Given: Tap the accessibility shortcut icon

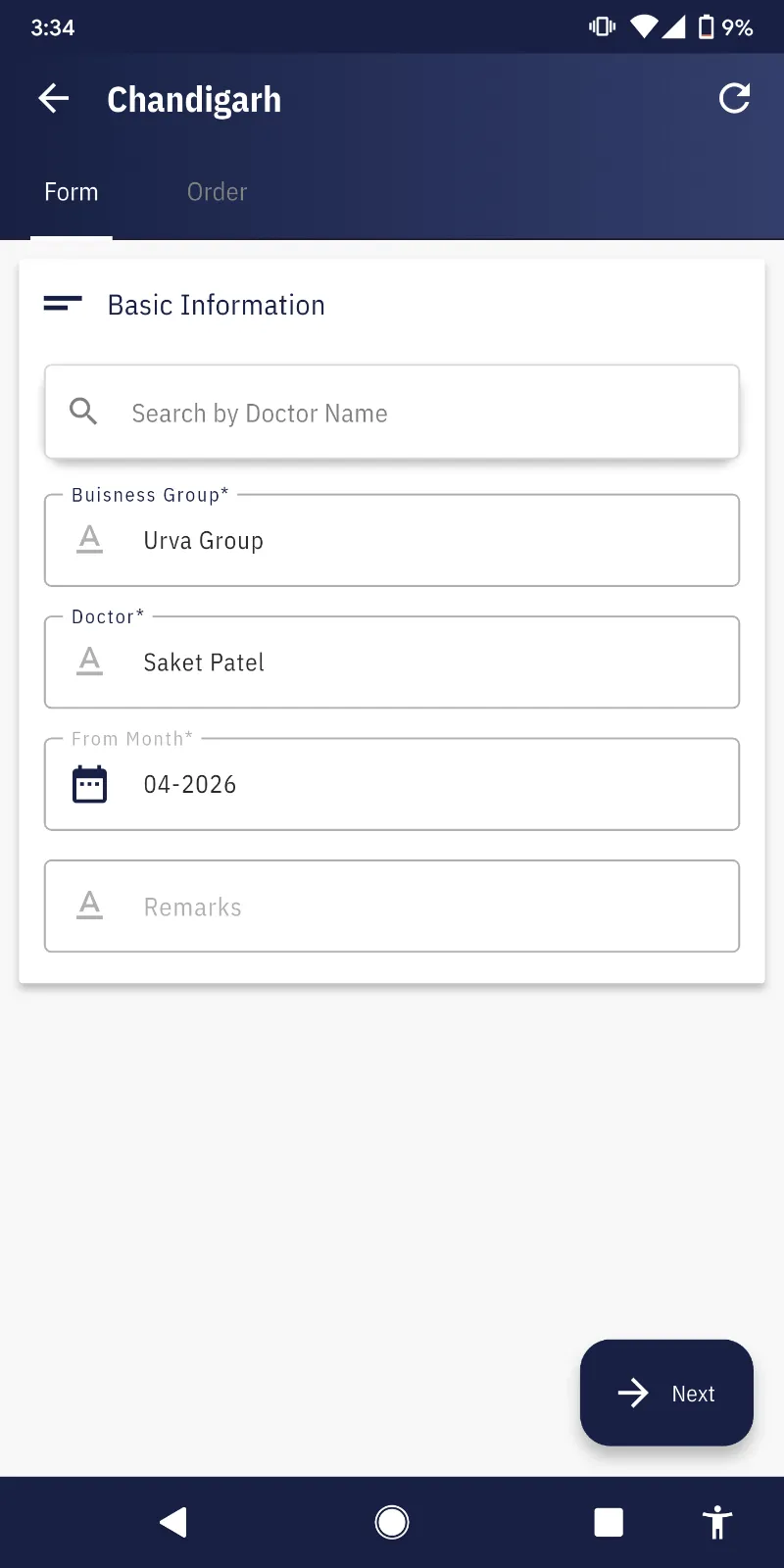Looking at the screenshot, I should tap(717, 1522).
